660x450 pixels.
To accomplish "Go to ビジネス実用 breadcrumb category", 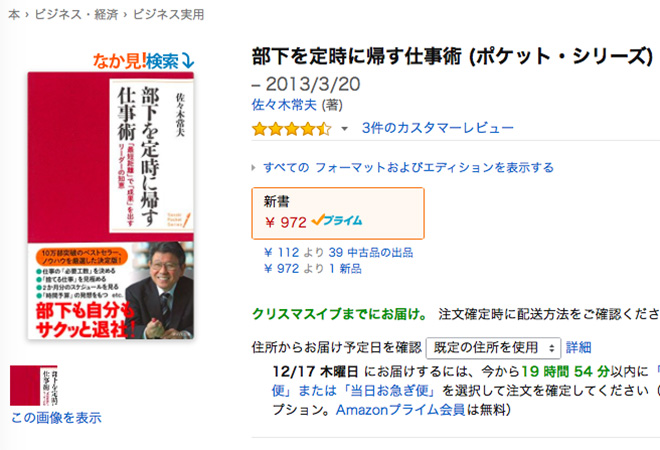I will (x=168, y=15).
